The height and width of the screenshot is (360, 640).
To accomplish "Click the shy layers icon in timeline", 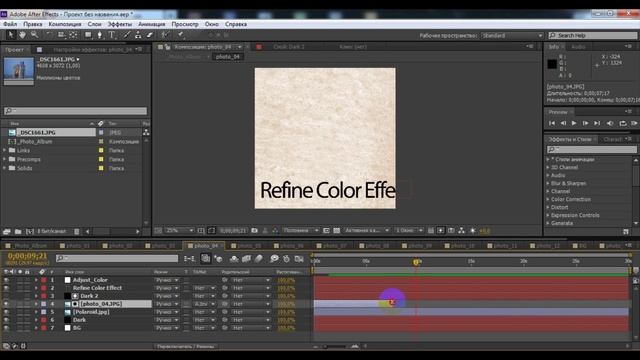I will tap(234, 259).
